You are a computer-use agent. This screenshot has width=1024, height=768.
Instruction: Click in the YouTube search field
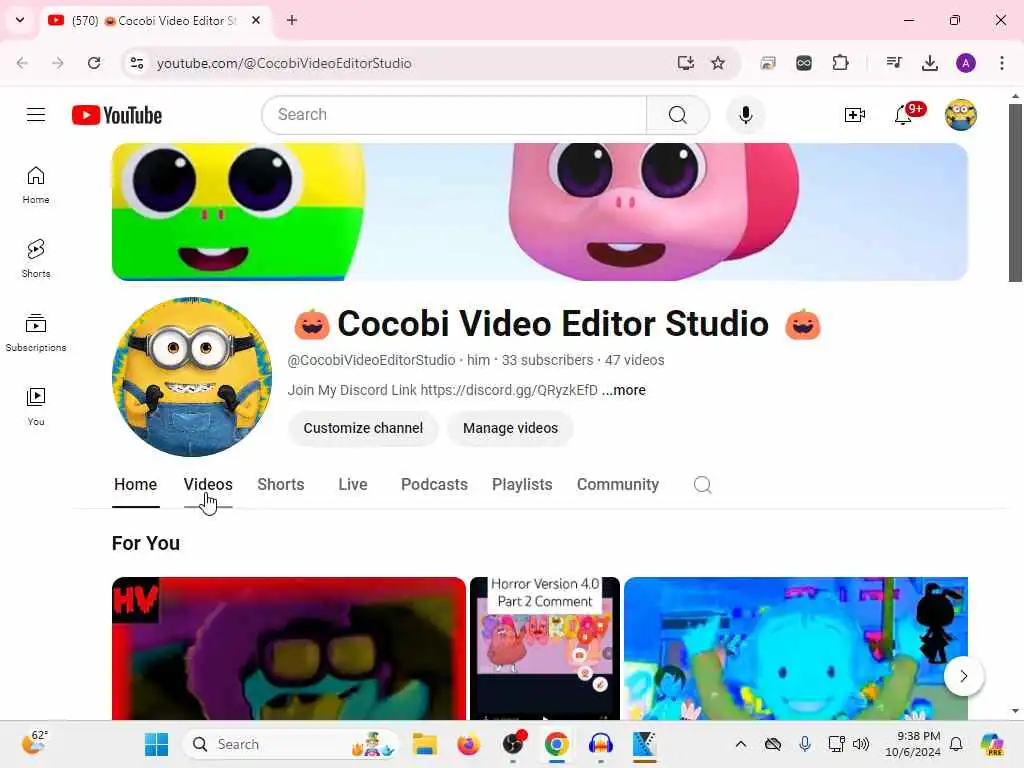[454, 115]
